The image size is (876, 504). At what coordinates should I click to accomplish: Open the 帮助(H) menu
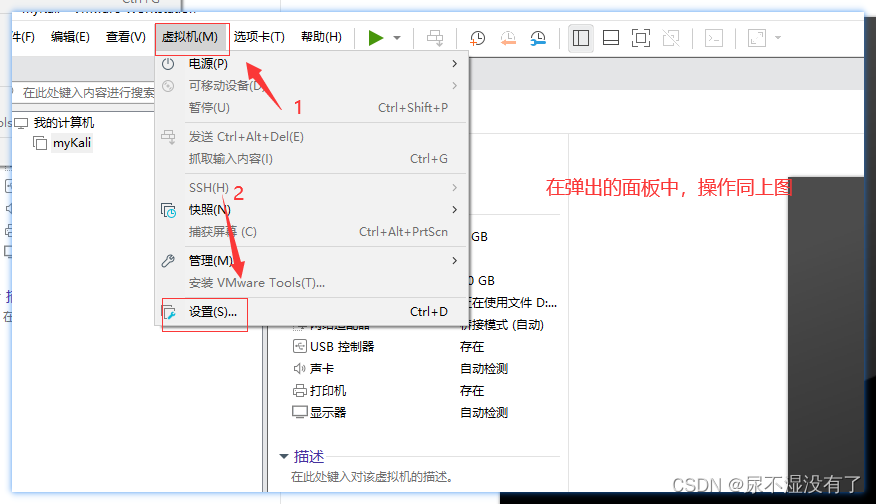[321, 37]
